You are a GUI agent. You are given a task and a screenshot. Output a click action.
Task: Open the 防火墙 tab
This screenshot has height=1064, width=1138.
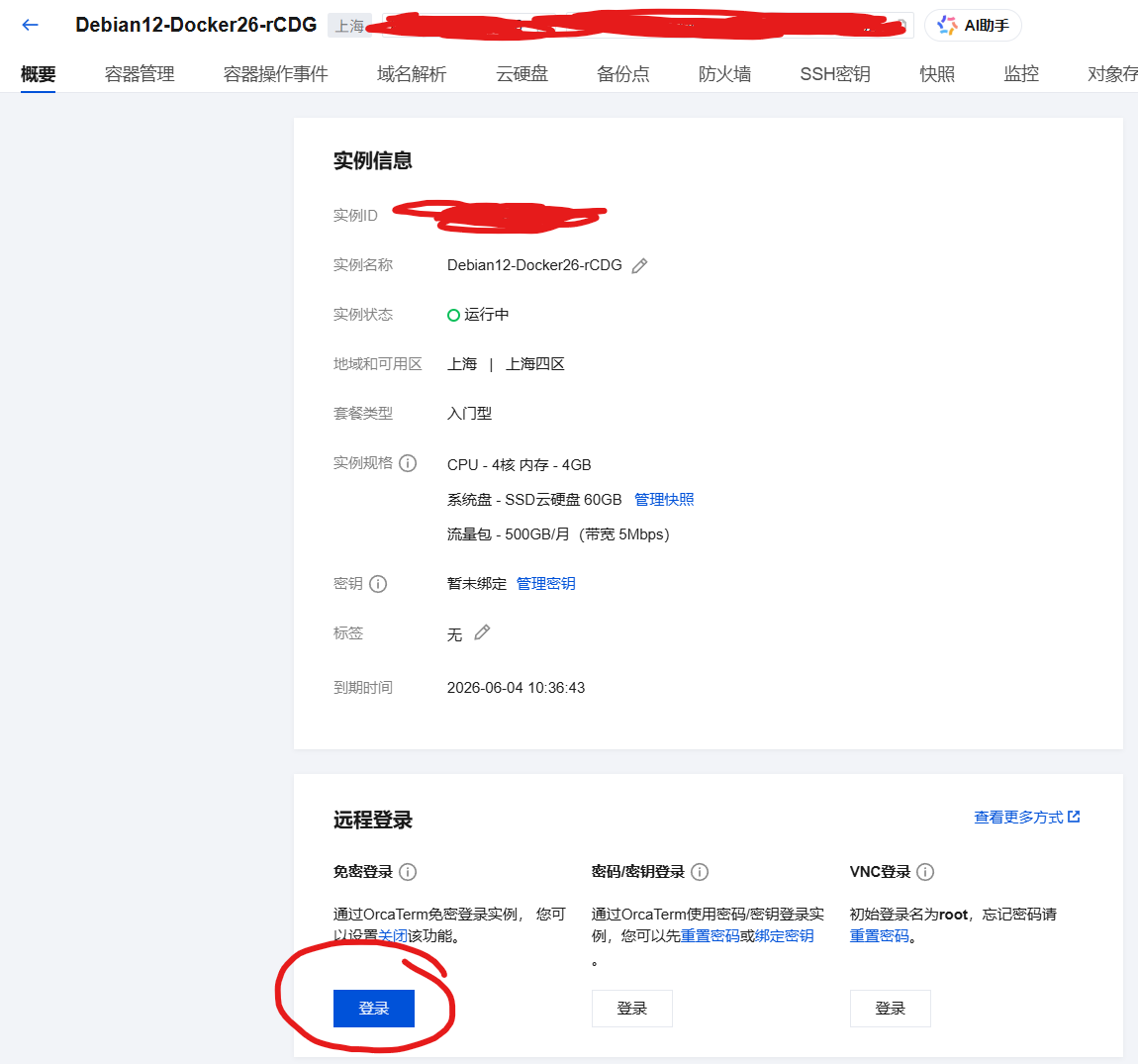click(x=724, y=74)
